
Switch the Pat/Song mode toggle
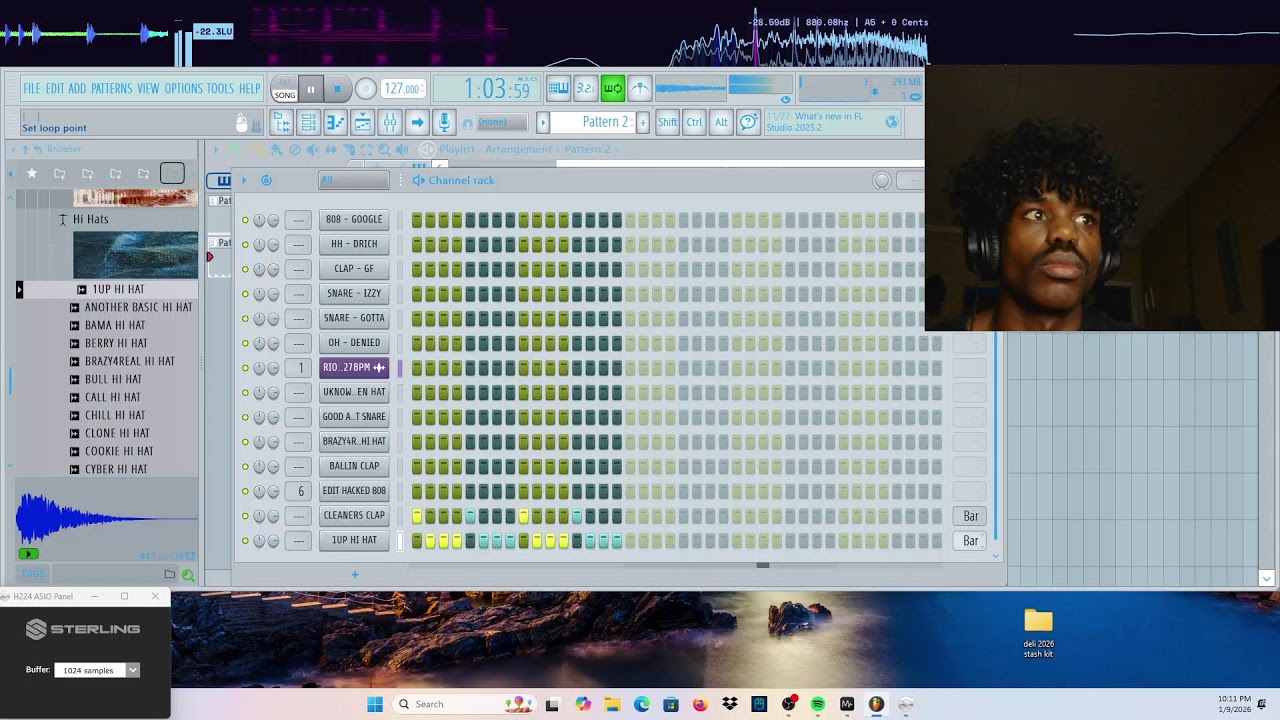[285, 89]
